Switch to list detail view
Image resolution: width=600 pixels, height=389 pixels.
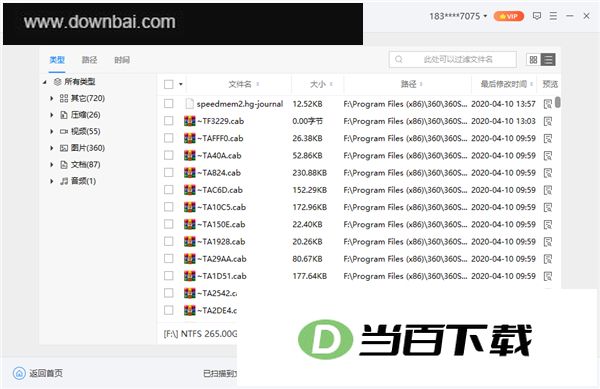click(548, 60)
